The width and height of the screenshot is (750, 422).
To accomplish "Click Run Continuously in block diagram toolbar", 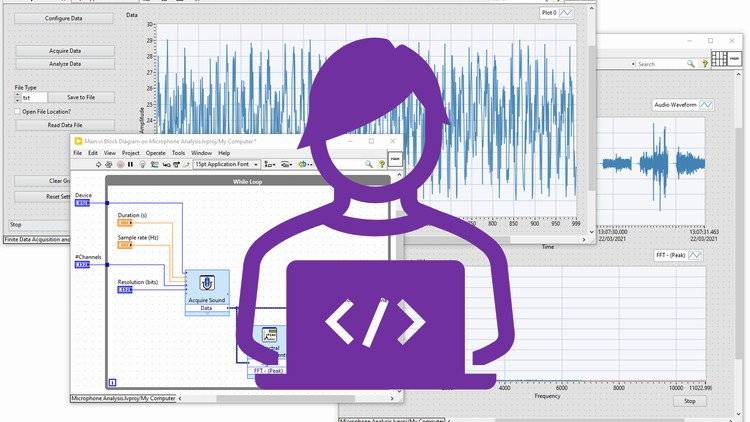I will click(x=109, y=165).
